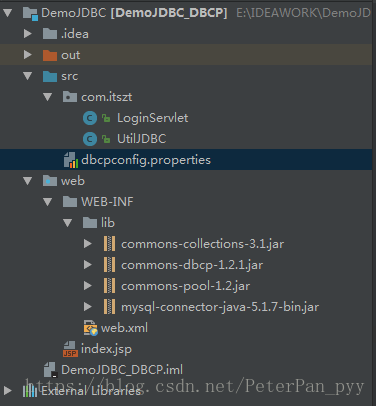Open the web.xml file name
The image size is (376, 406).
[x=124, y=328]
